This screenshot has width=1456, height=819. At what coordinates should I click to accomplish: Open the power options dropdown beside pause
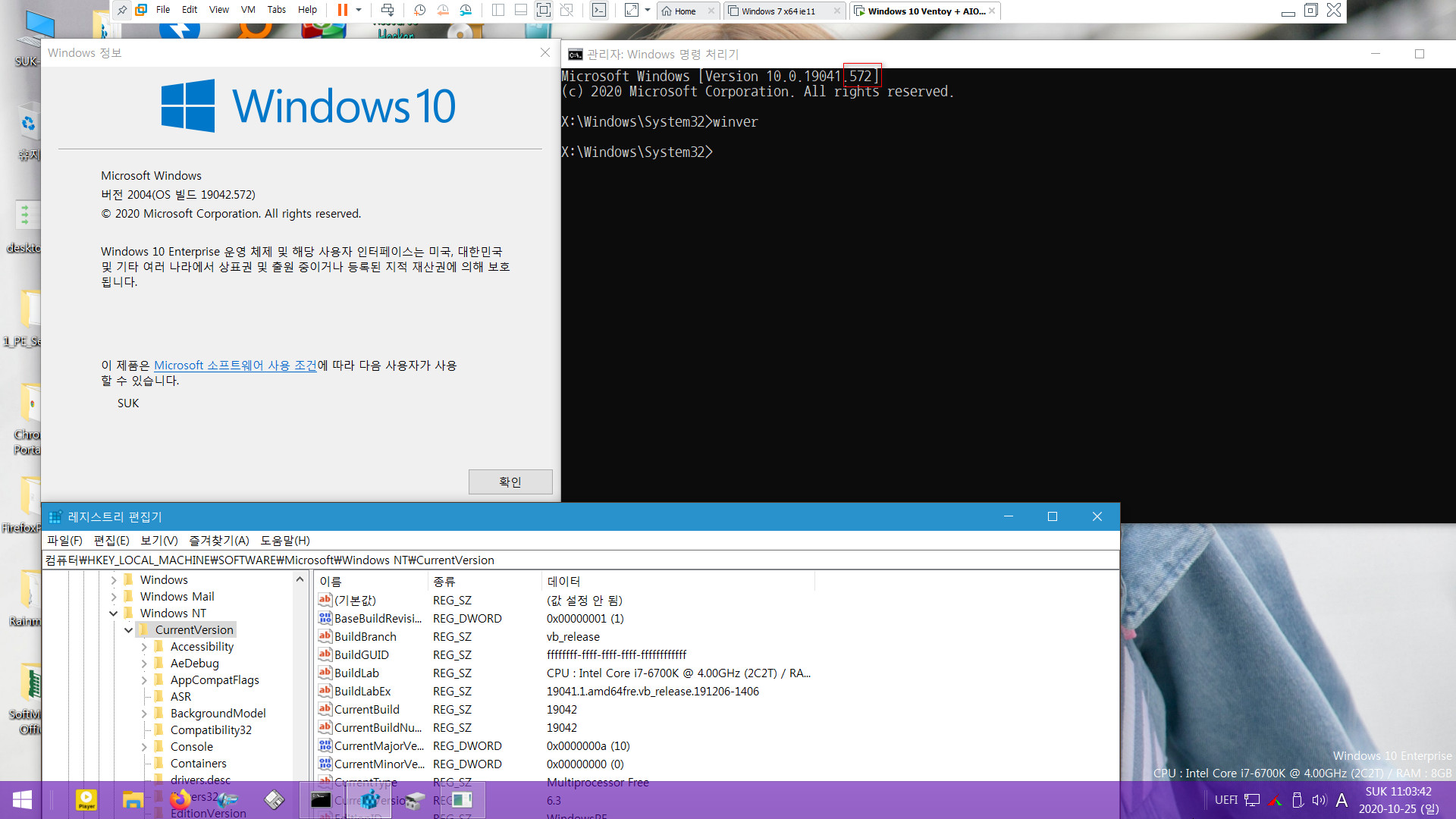pyautogui.click(x=359, y=10)
